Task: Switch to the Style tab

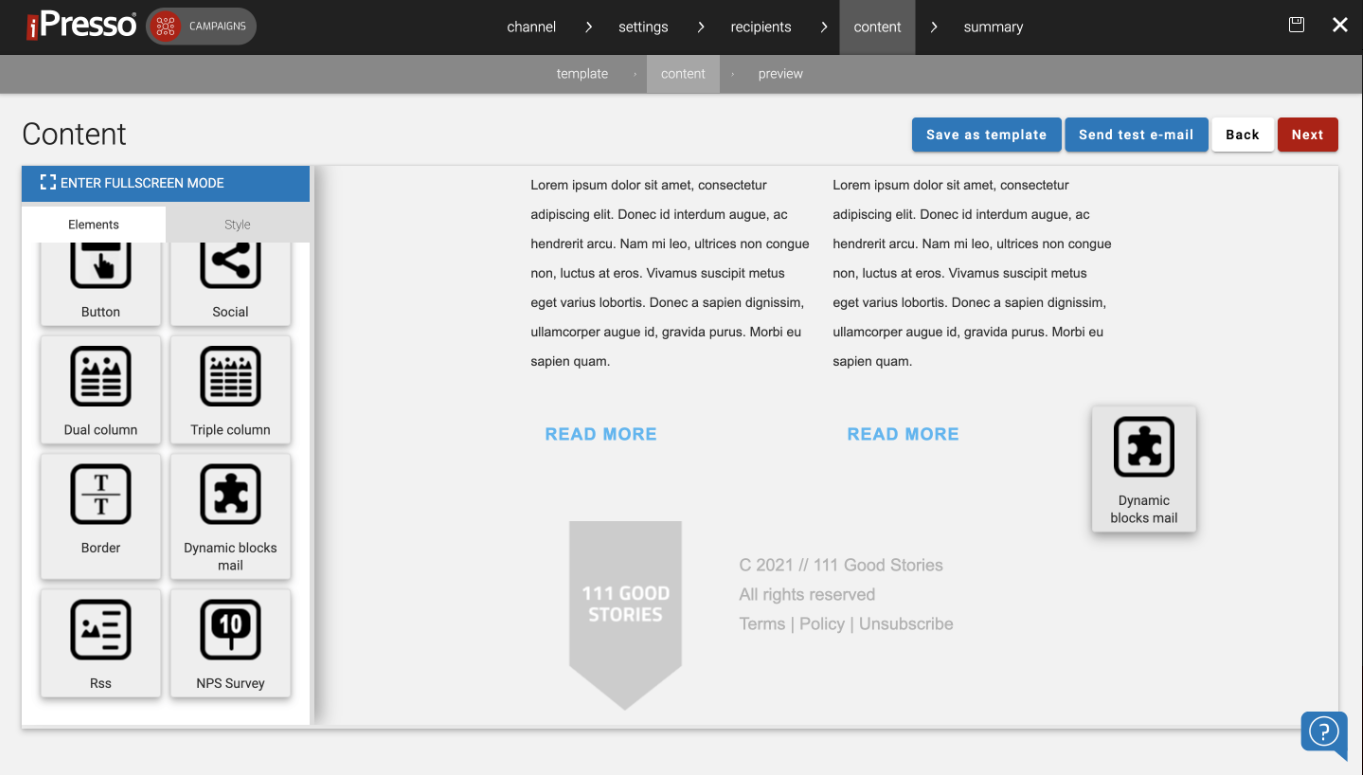Action: [x=237, y=224]
